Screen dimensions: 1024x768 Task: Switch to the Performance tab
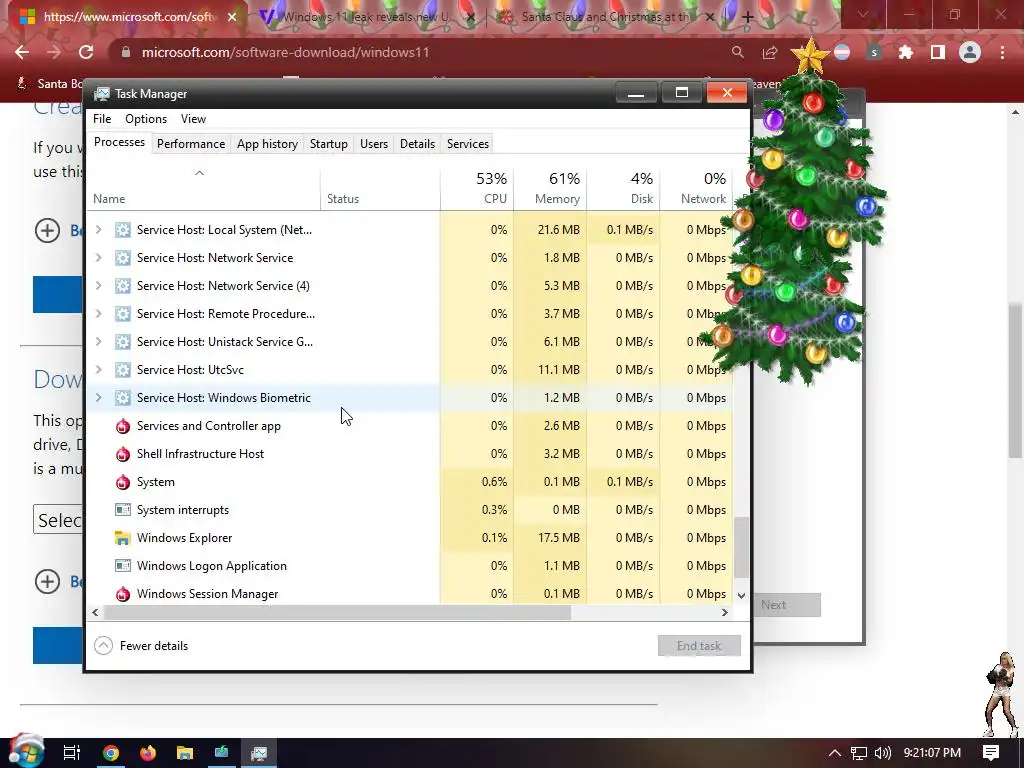click(x=191, y=144)
